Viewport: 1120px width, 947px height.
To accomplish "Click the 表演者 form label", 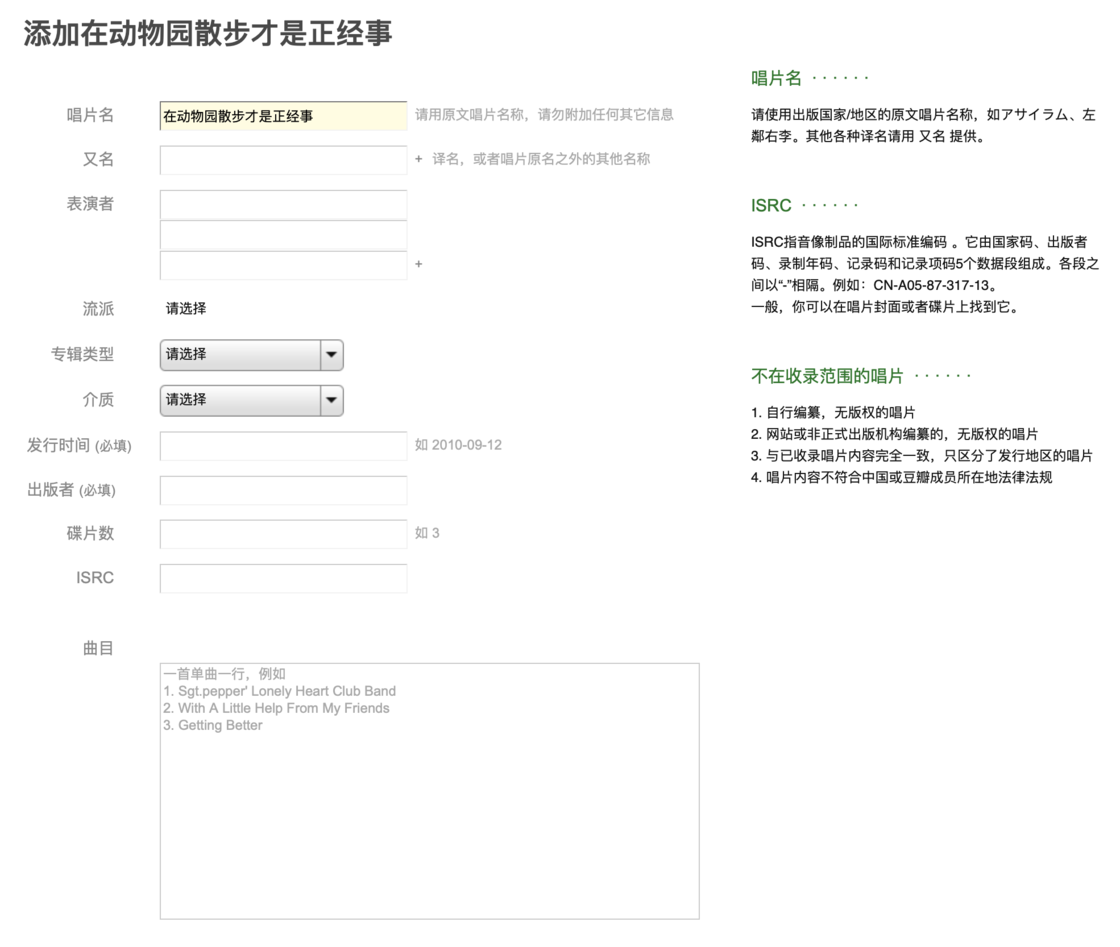I will pos(90,204).
